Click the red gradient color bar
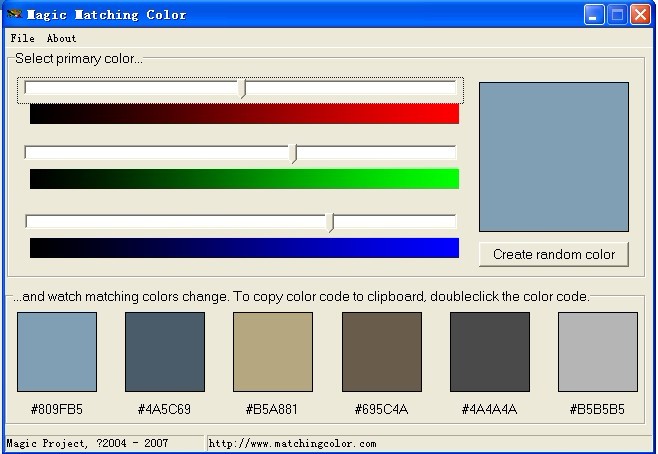 pyautogui.click(x=244, y=114)
